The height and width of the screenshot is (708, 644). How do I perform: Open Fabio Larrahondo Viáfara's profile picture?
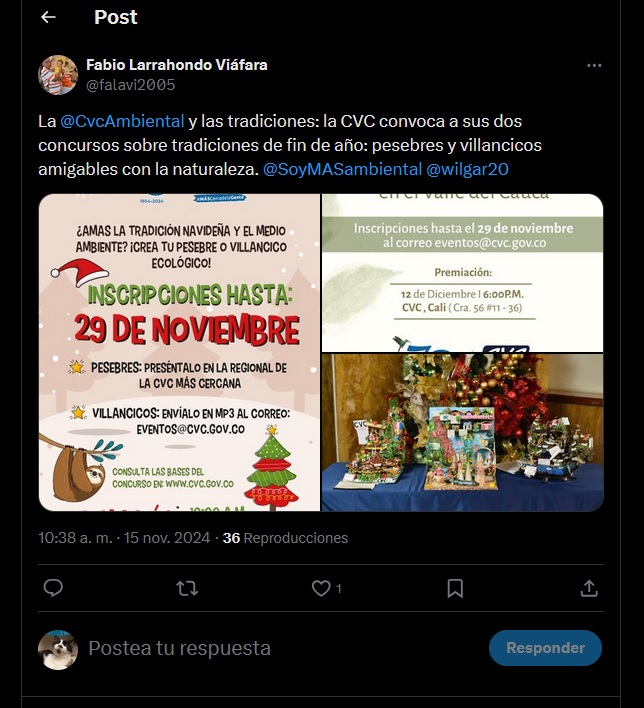tap(58, 75)
